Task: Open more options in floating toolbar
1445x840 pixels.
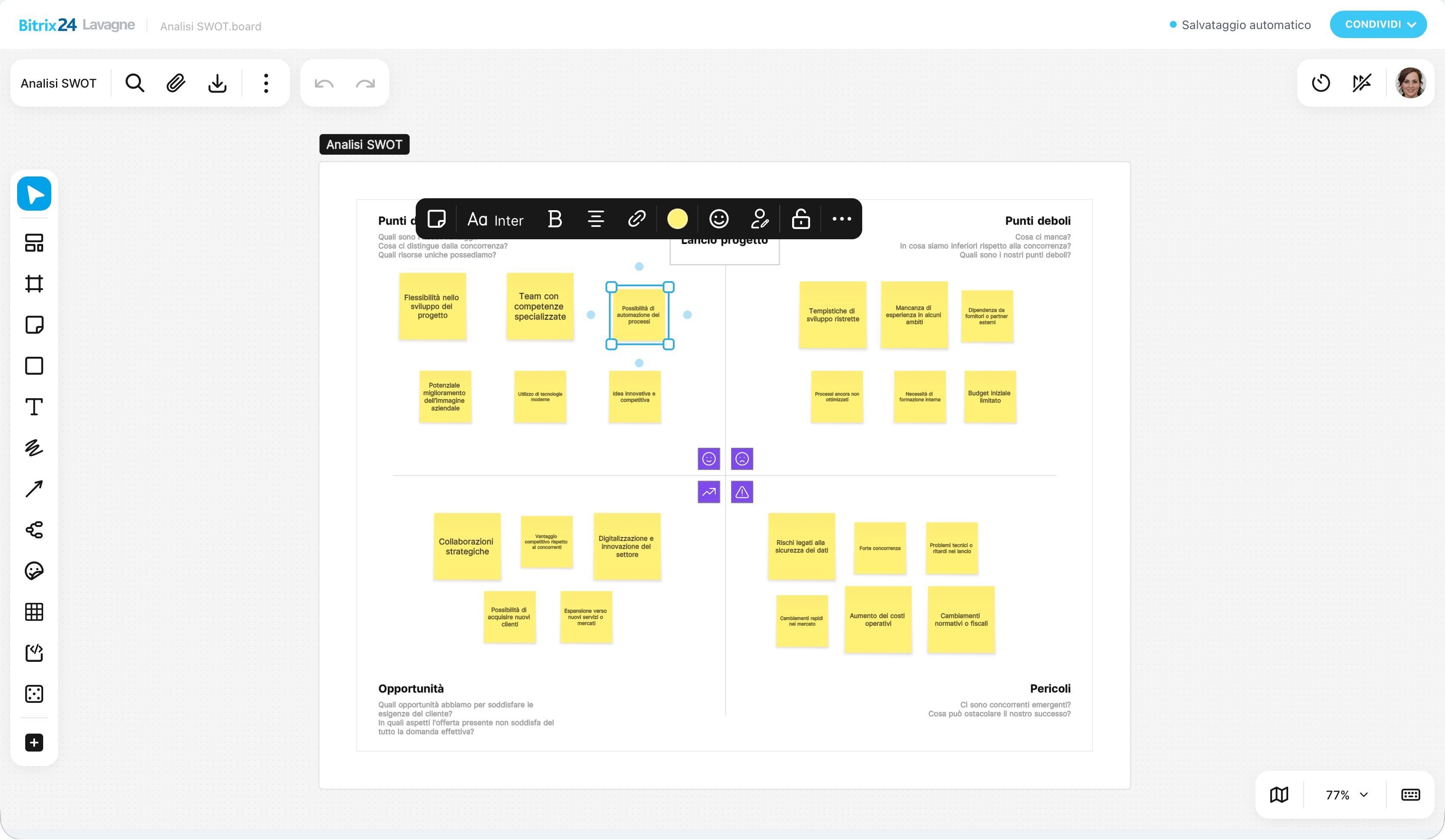Action: click(x=841, y=218)
